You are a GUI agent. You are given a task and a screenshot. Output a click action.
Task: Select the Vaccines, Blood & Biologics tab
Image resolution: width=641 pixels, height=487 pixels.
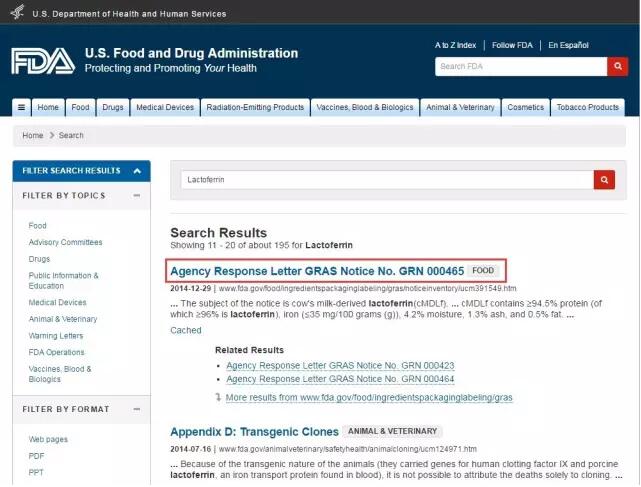click(364, 107)
